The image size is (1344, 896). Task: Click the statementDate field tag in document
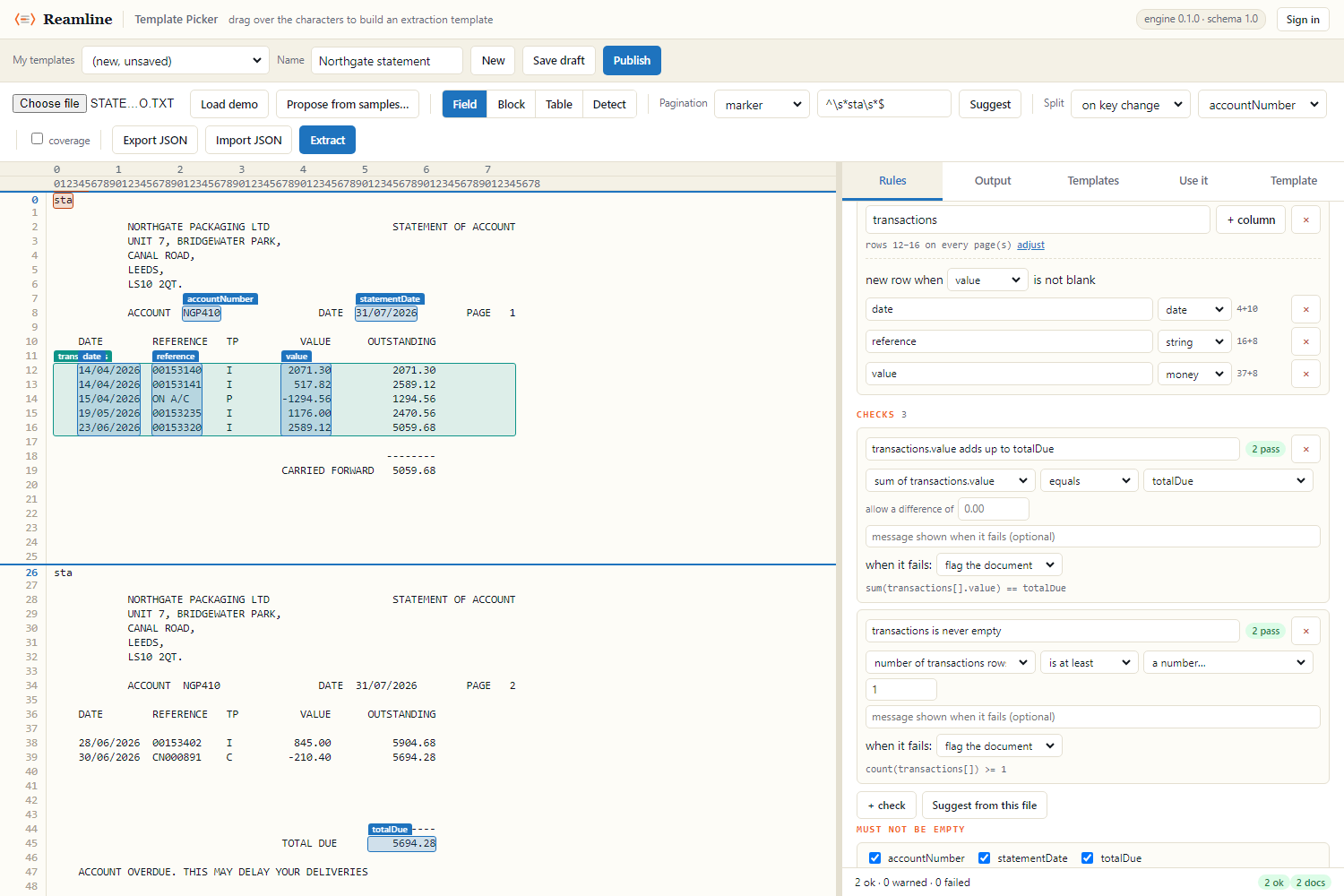[x=390, y=298]
